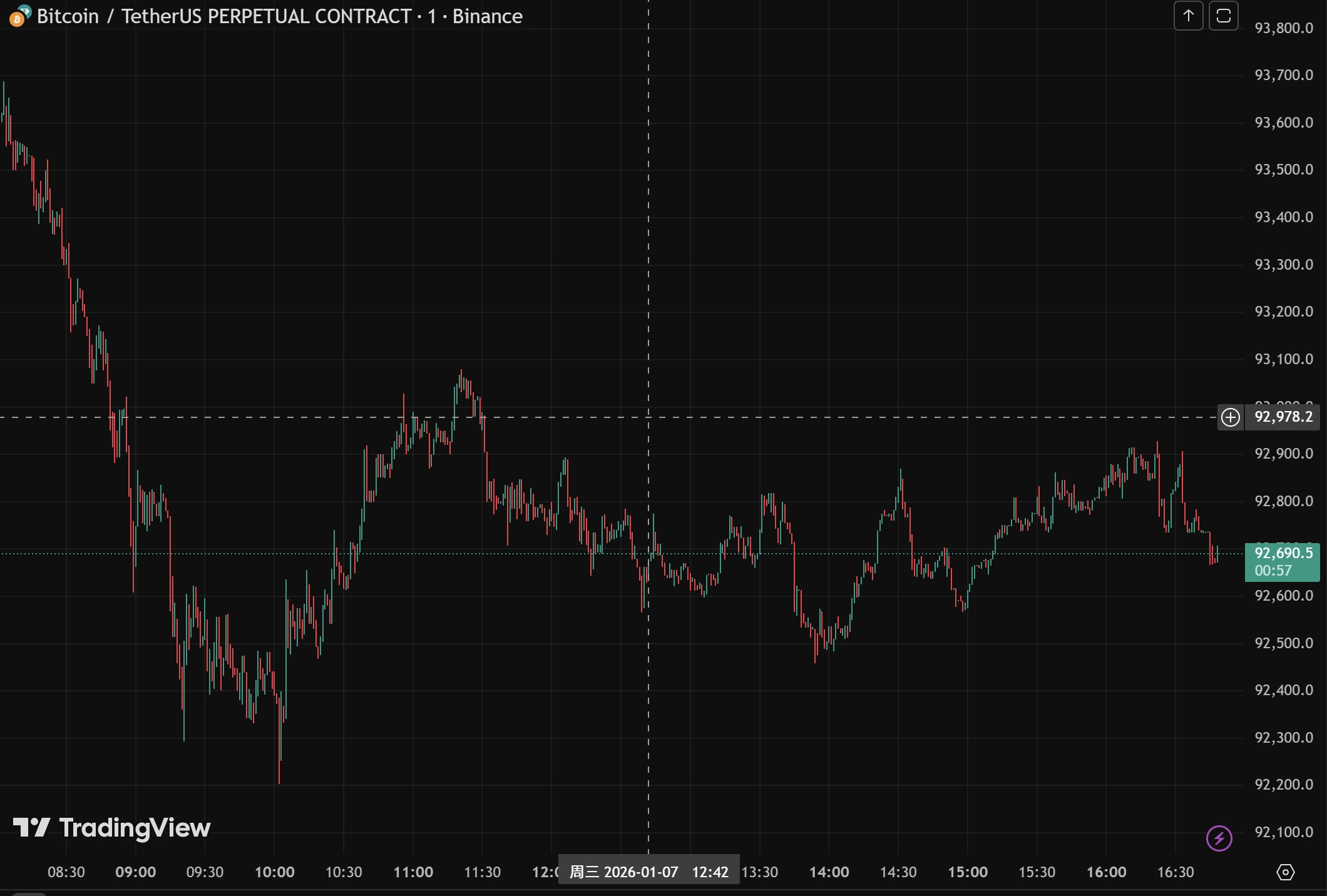Click the 92,978.2 crosshair price label
The width and height of the screenshot is (1327, 896).
coord(1283,417)
